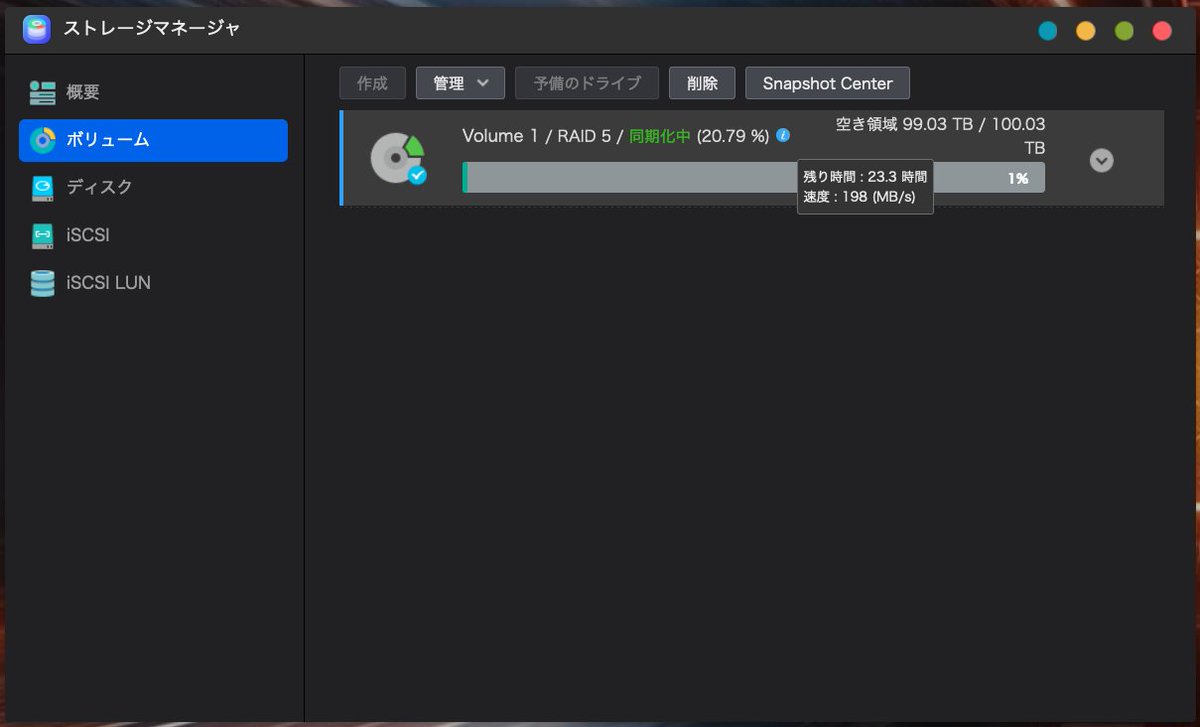Viewport: 1200px width, 727px height.
Task: Click the ディスク disk sidebar icon
Action: click(x=42, y=188)
